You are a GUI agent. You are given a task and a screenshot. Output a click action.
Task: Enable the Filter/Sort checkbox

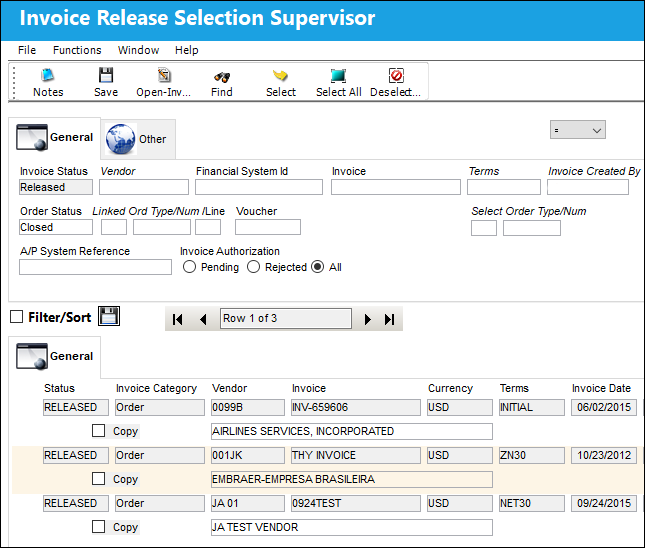(16, 317)
